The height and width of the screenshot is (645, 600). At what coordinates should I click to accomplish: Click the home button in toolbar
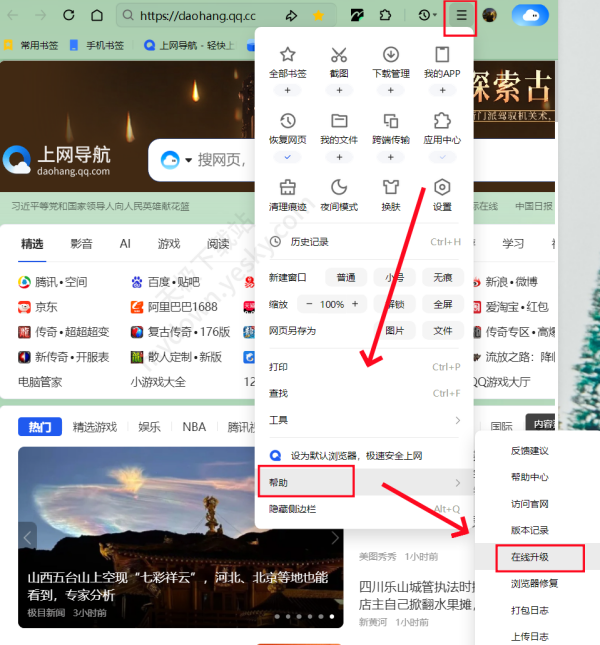[x=96, y=16]
